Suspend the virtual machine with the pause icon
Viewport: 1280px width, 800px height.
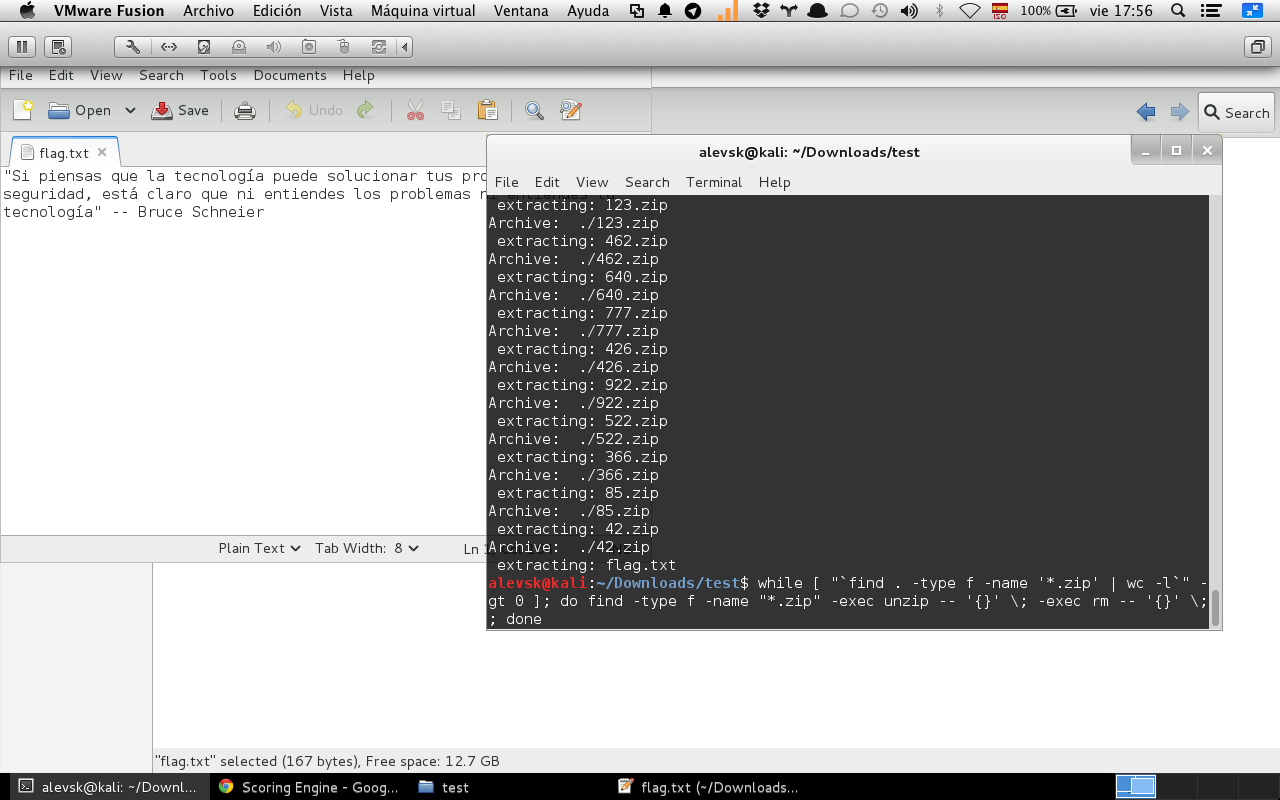(x=21, y=46)
